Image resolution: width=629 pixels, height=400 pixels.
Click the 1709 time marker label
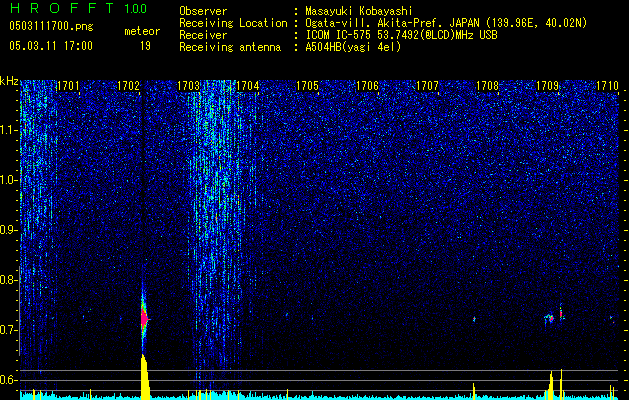547,86
